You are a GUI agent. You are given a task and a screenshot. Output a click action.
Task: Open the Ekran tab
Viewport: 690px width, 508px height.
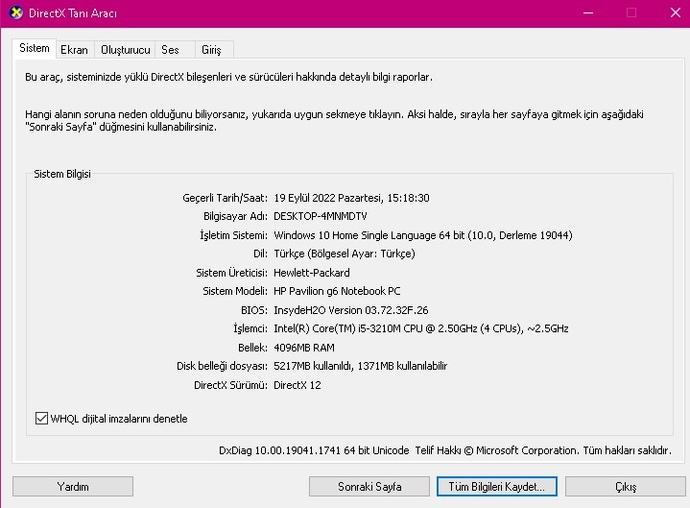[74, 50]
